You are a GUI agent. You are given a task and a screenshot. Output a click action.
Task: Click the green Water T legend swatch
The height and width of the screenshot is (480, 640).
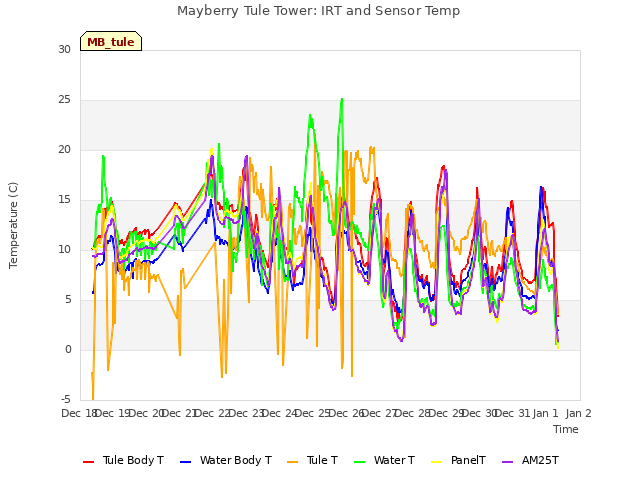[360, 462]
